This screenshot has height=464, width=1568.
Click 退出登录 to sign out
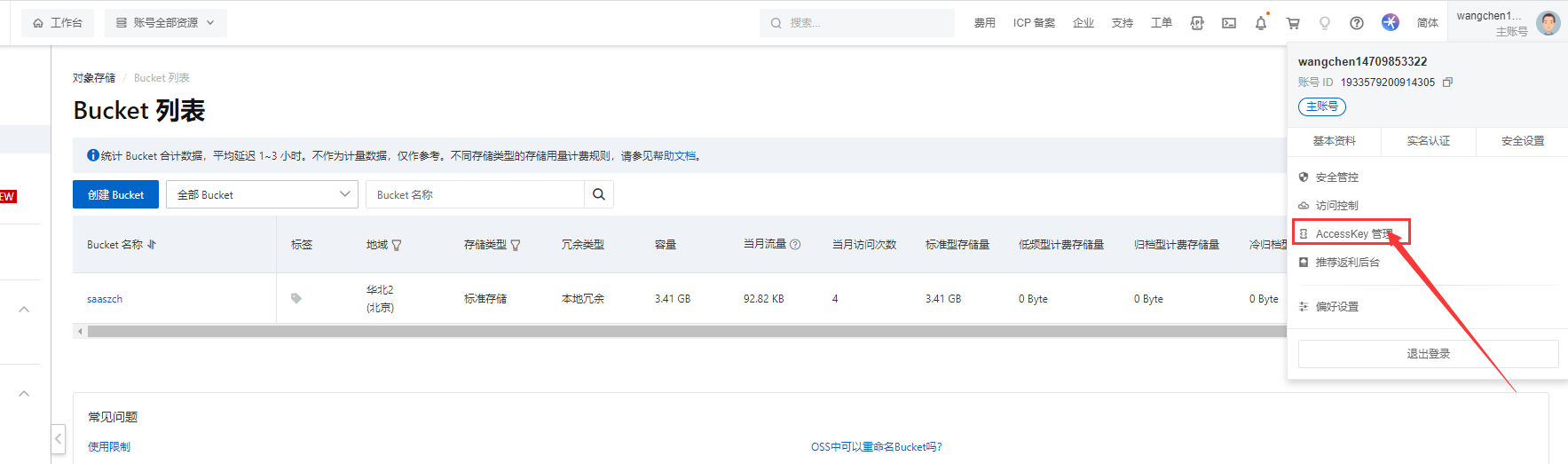point(1427,354)
